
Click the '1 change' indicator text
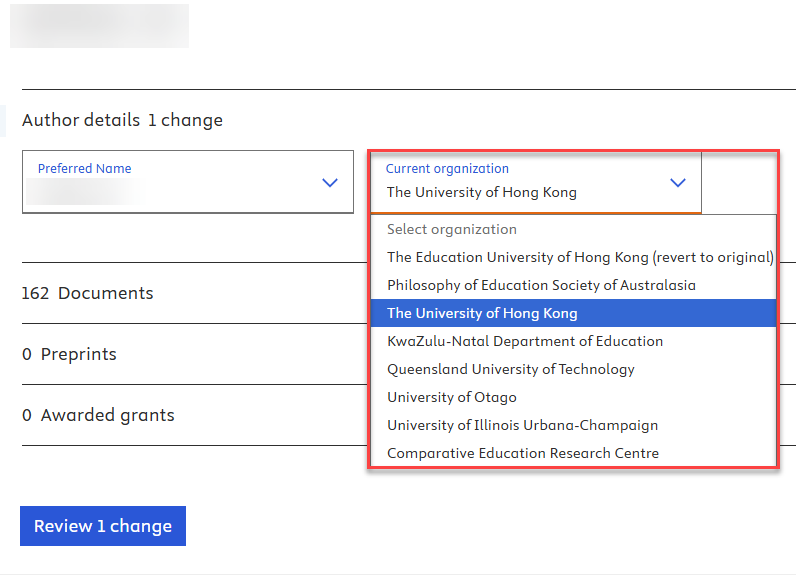pos(185,120)
